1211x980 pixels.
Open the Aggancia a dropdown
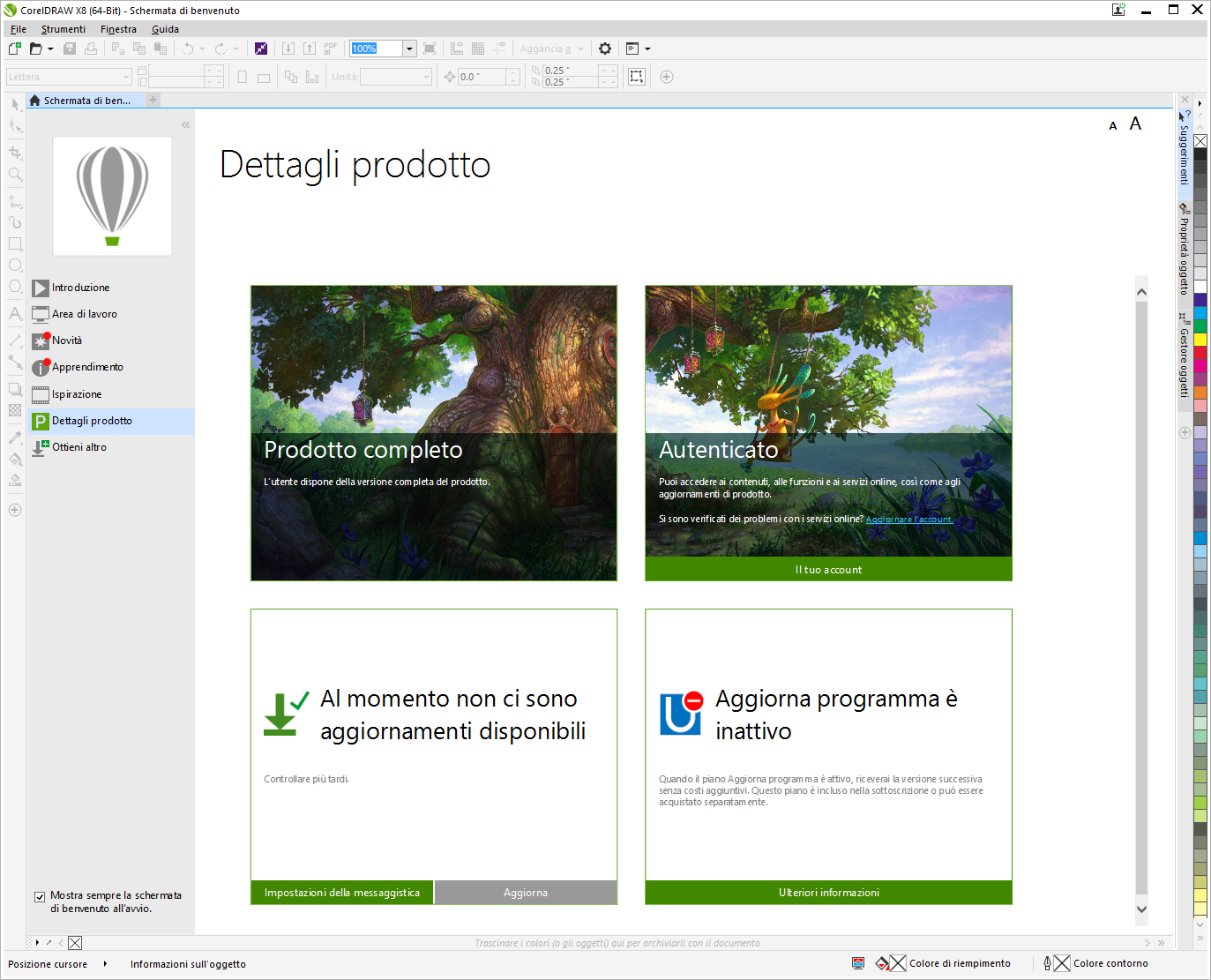pos(552,49)
